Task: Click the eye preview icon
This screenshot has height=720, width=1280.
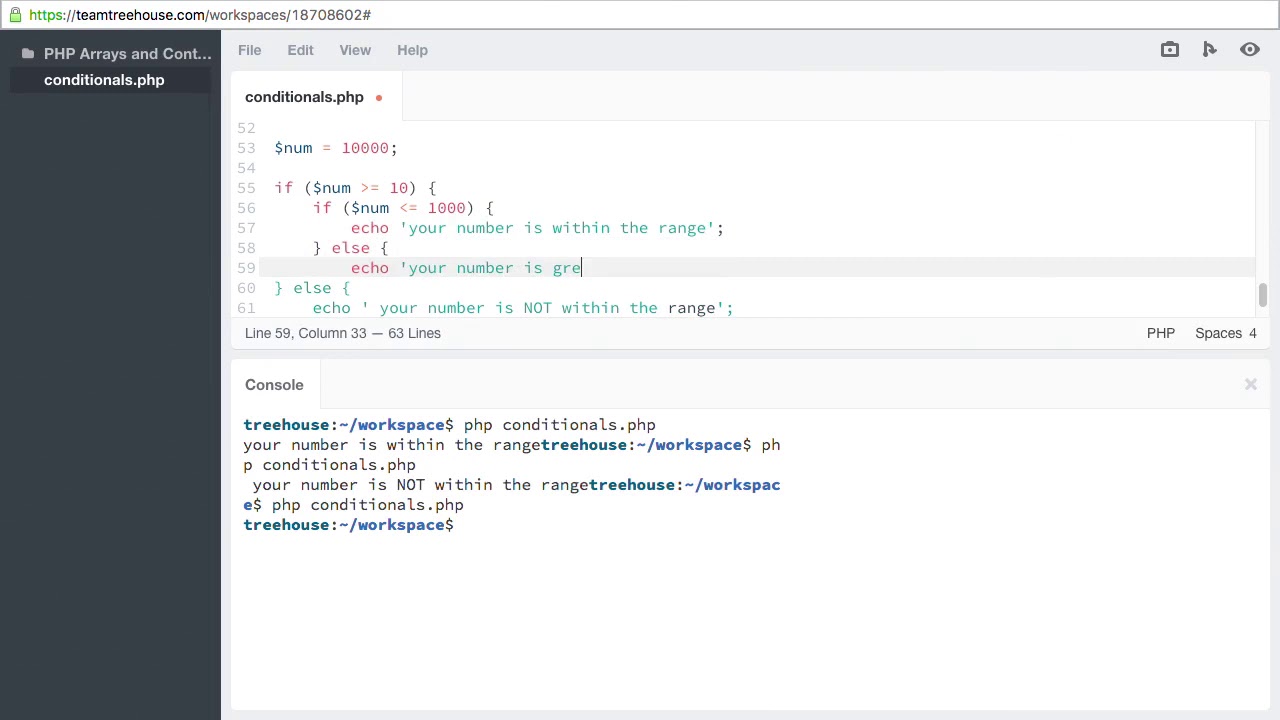Action: 1250,49
